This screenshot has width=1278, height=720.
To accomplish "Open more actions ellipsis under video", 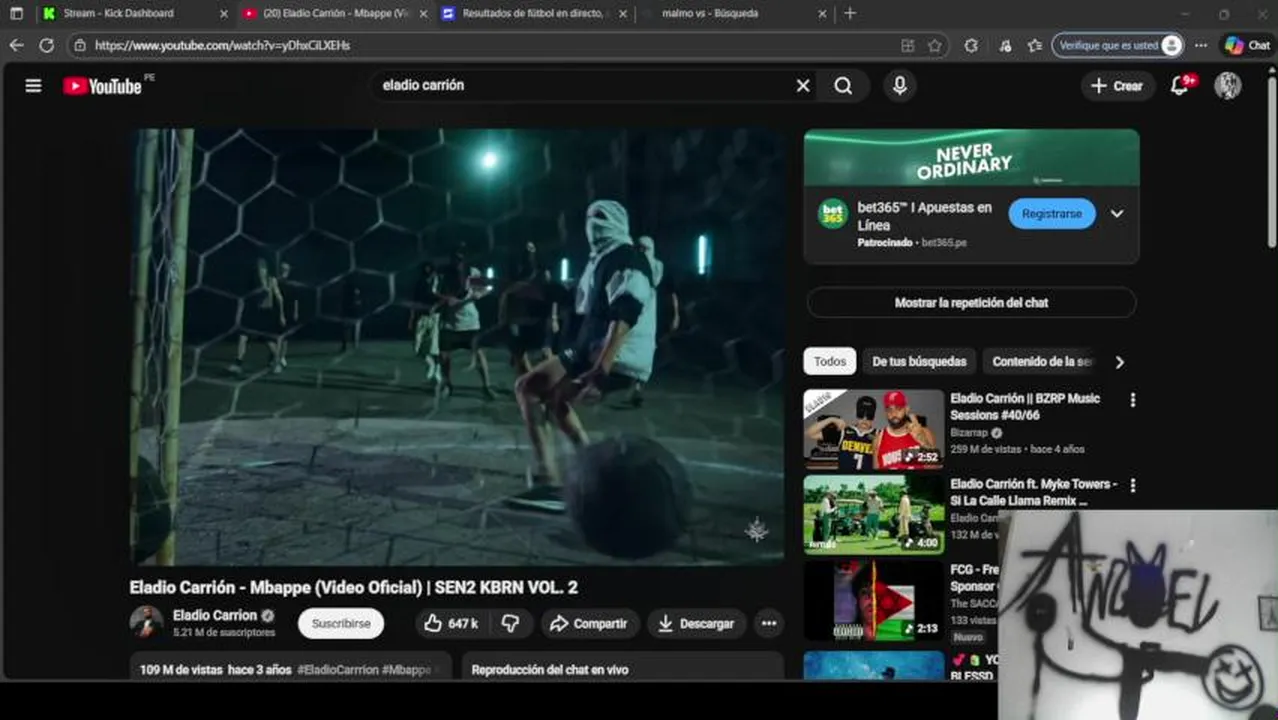I will point(769,623).
